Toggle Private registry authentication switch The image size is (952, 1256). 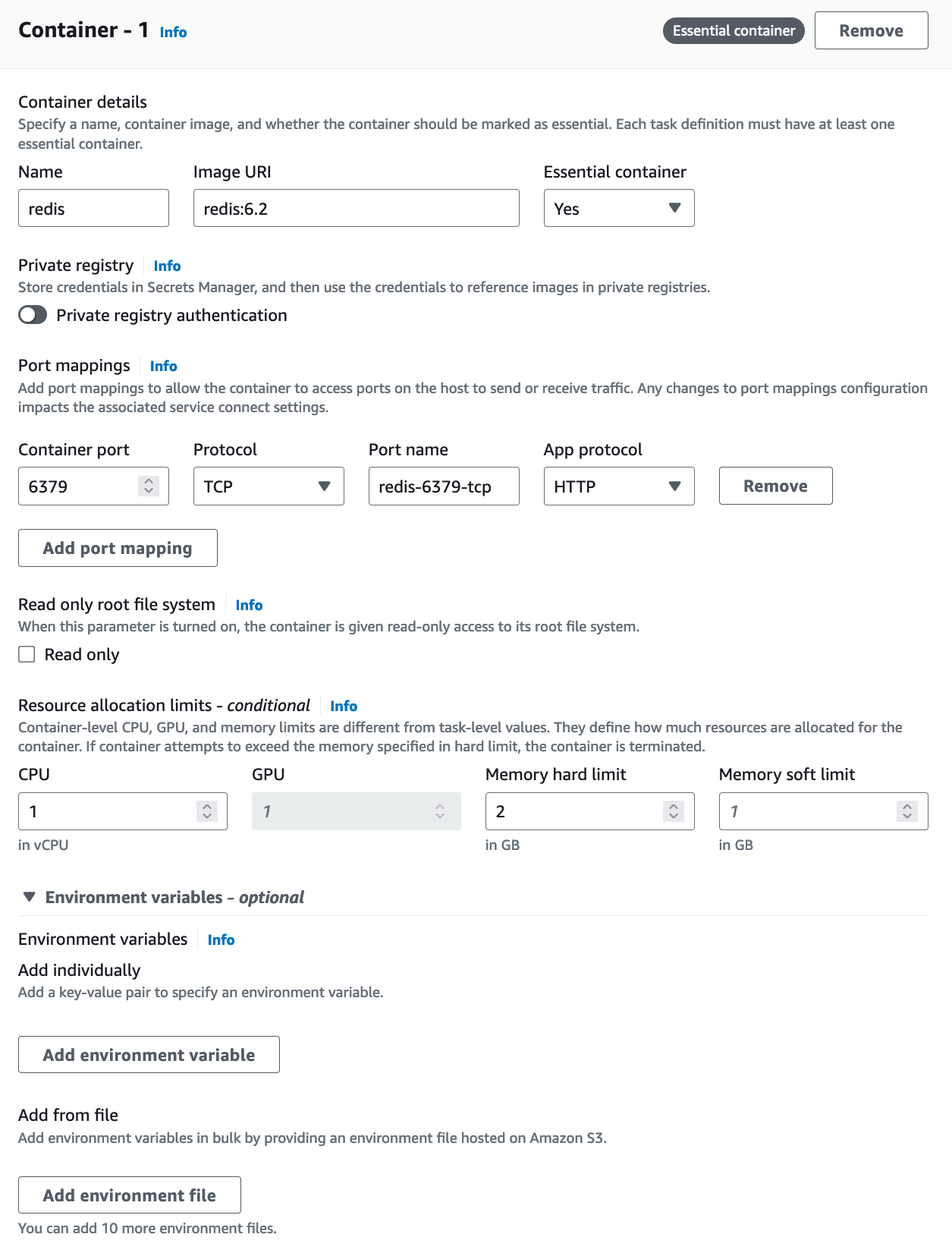coord(33,315)
